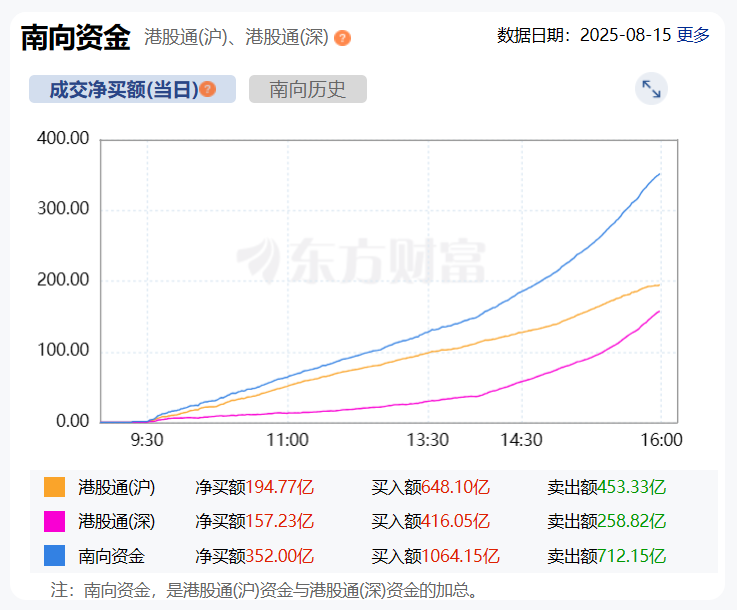
Task: Click 港股通(沪) sell amount 453.33亿
Action: (632, 487)
